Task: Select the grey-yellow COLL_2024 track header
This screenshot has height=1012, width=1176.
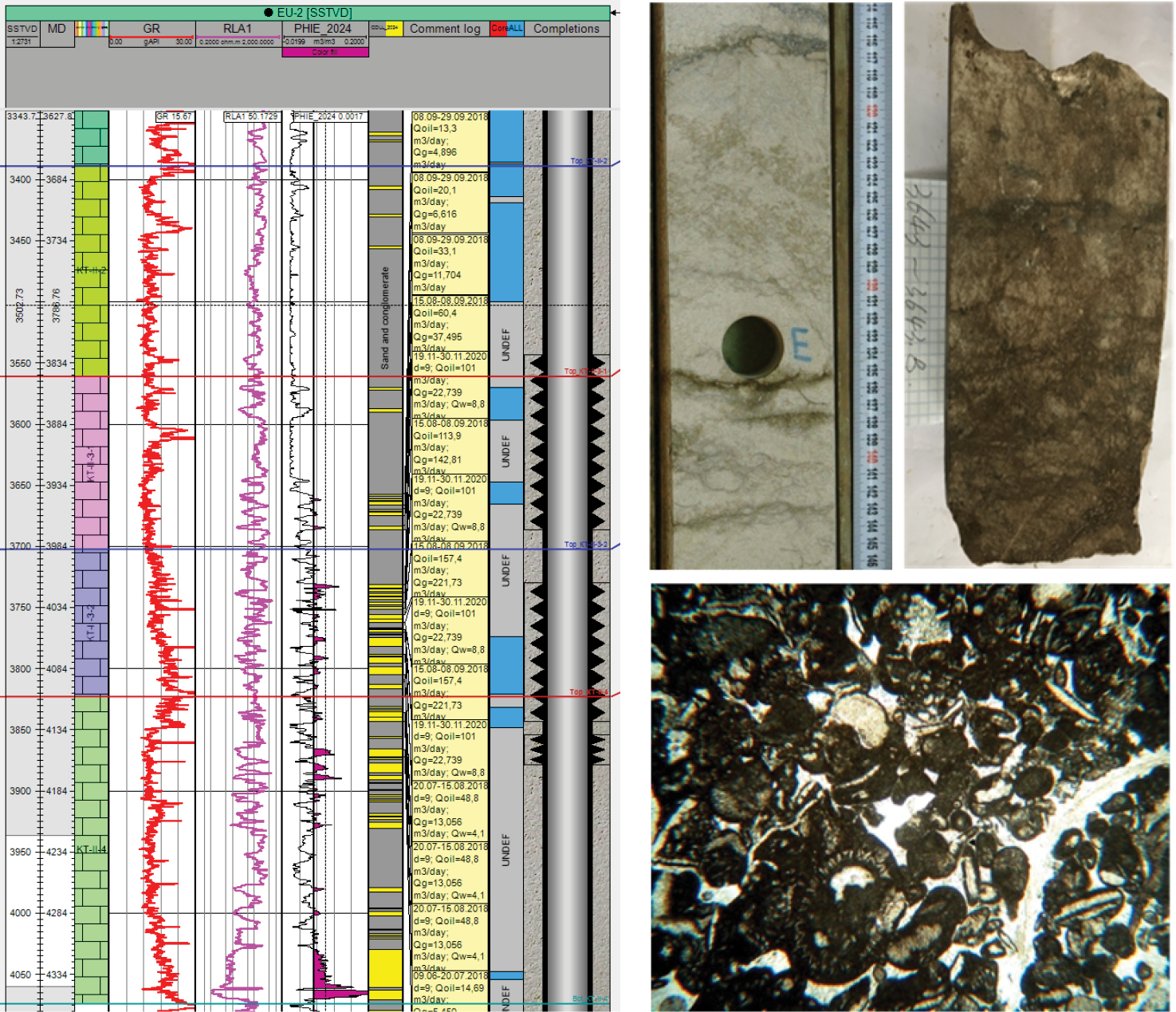Action: [386, 29]
